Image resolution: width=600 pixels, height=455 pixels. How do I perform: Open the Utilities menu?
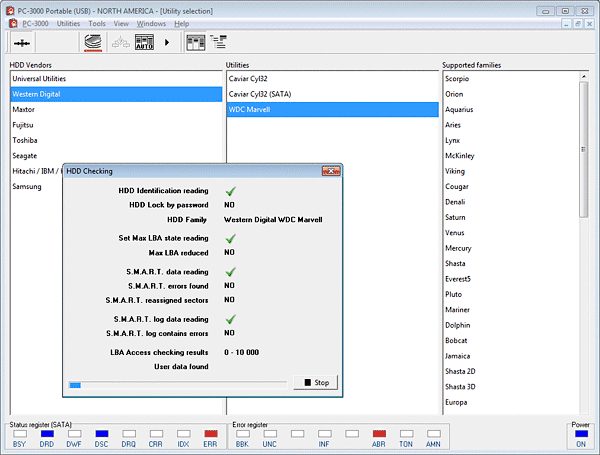coord(68,22)
